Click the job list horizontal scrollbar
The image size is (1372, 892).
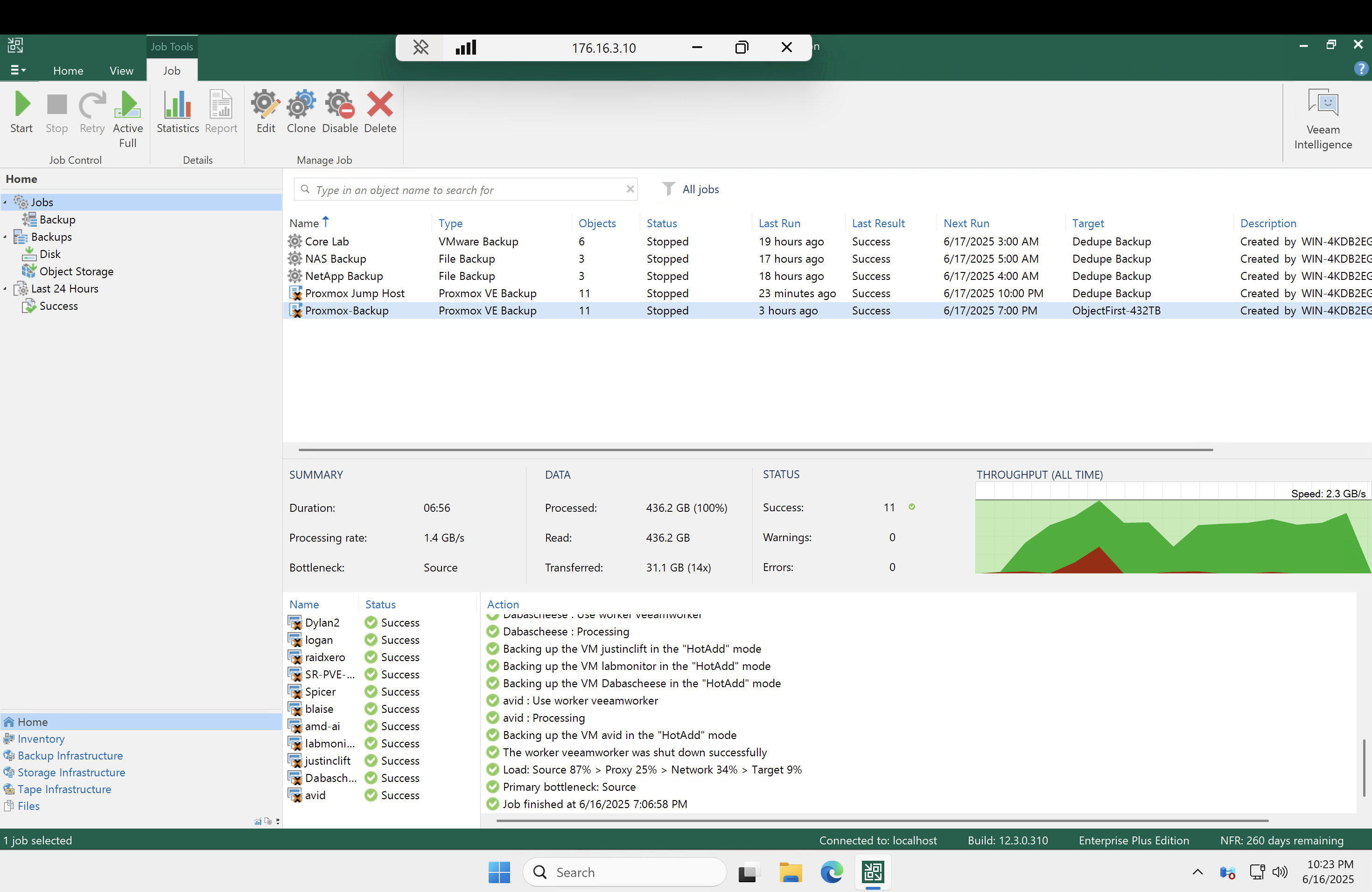[756, 449]
